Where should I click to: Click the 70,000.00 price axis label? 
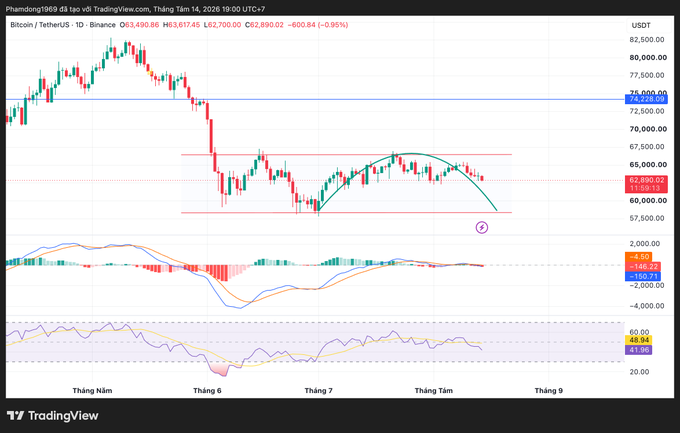[x=648, y=129]
